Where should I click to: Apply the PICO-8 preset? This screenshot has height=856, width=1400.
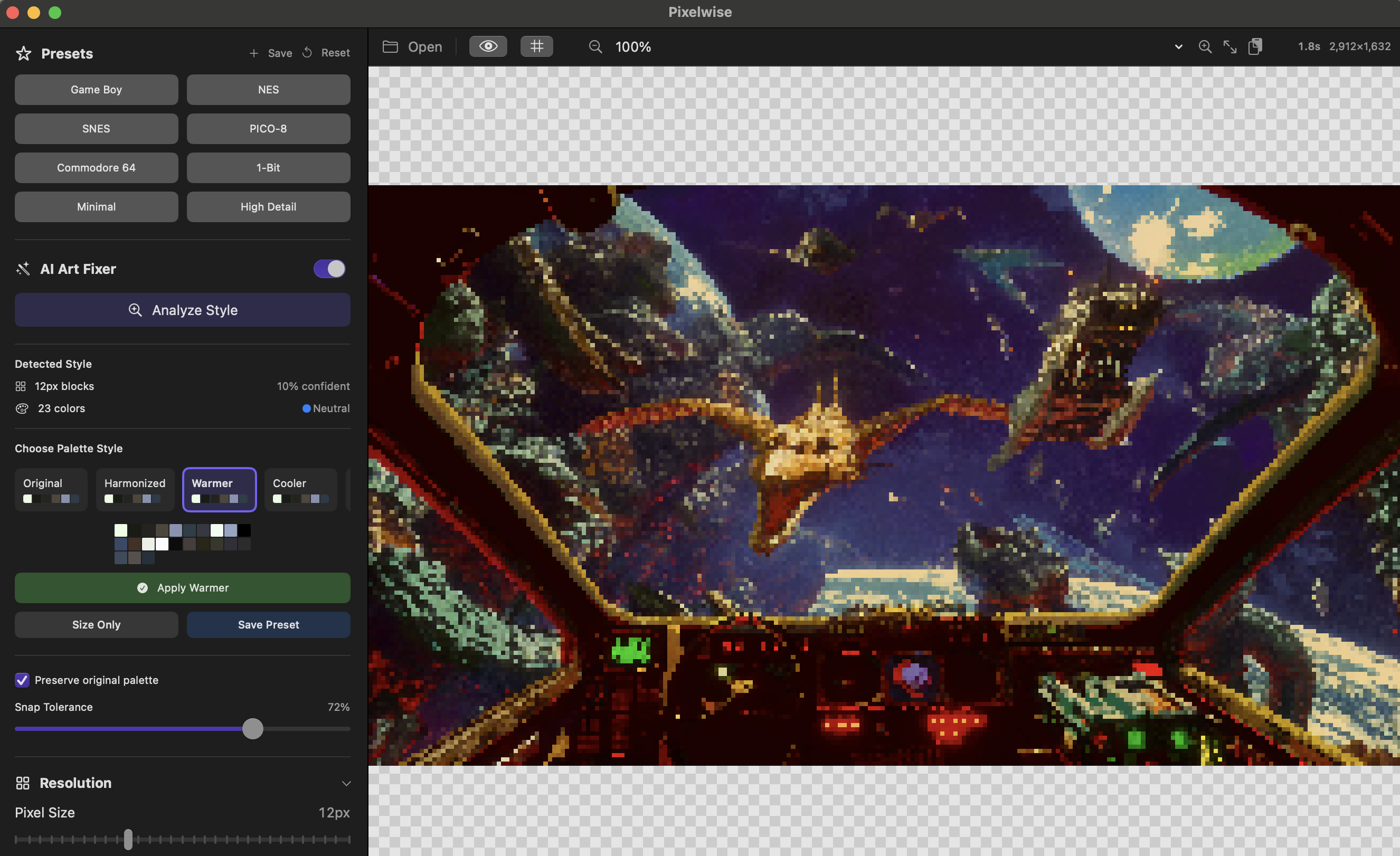(x=268, y=128)
